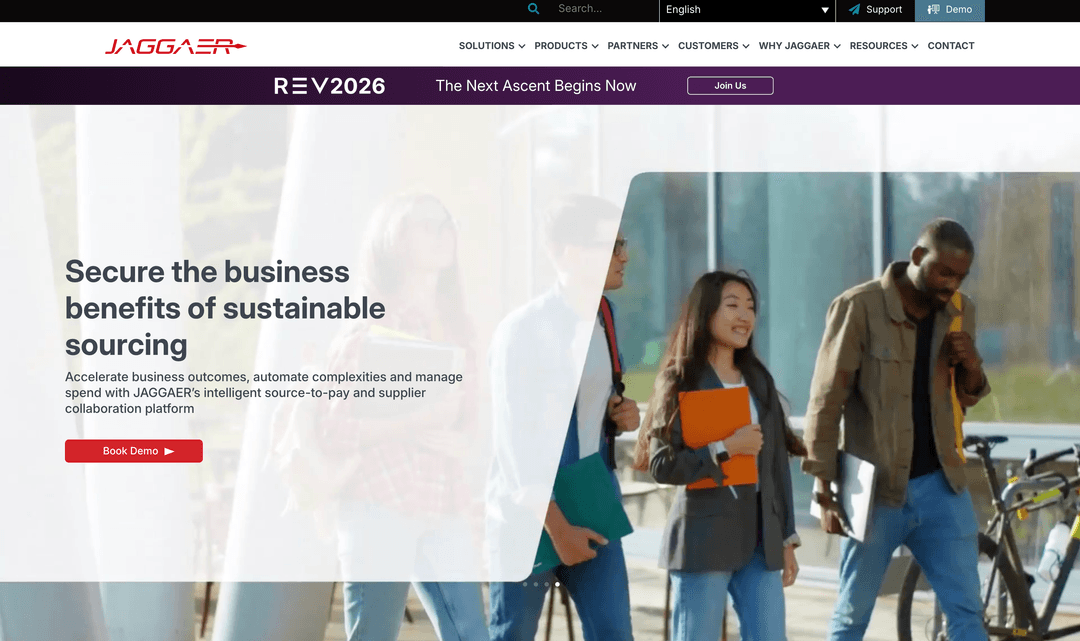Click the search magnifier icon
The width and height of the screenshot is (1080, 641).
(x=533, y=9)
